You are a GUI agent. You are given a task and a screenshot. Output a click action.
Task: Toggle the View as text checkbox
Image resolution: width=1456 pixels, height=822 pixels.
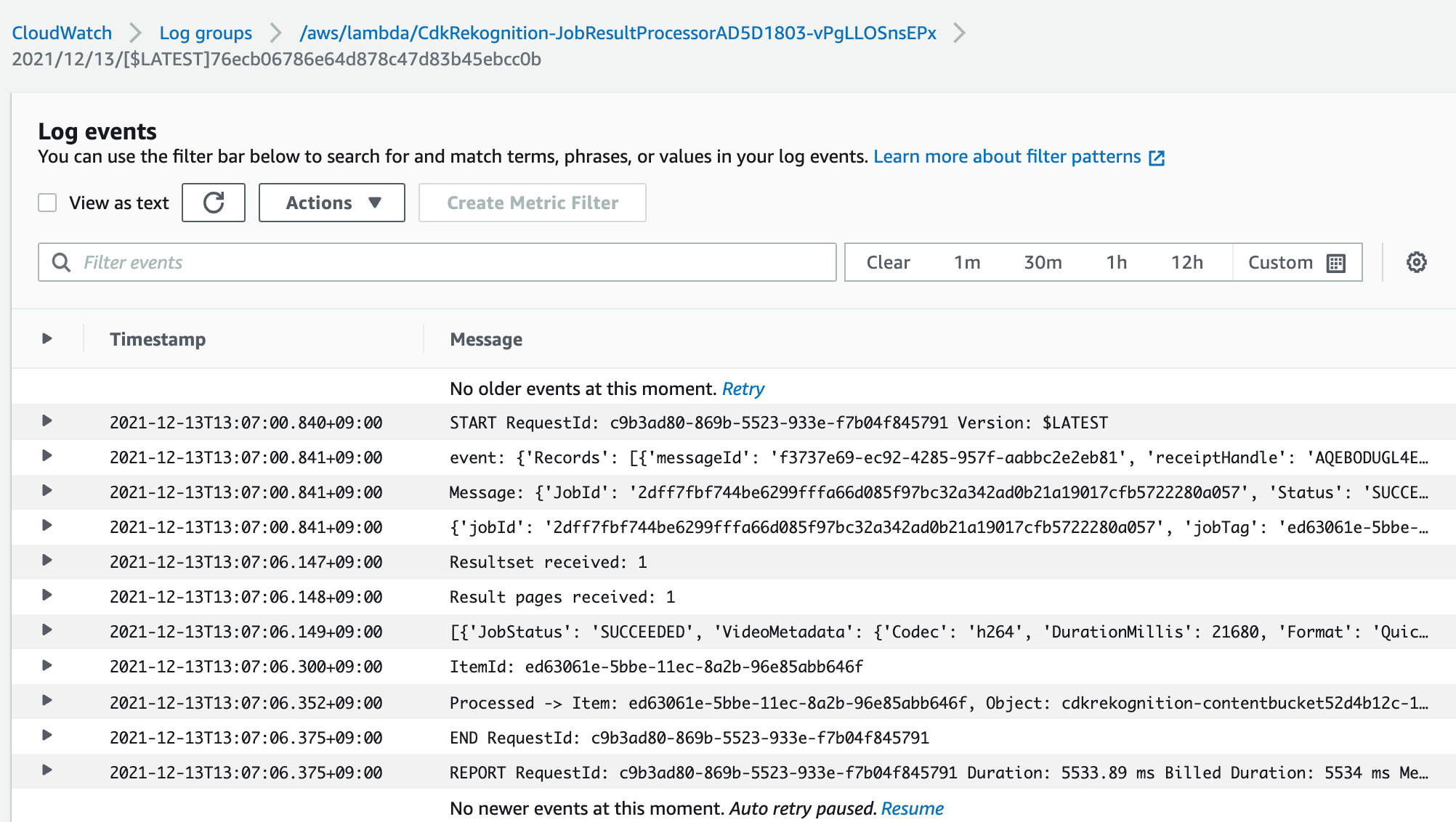47,203
